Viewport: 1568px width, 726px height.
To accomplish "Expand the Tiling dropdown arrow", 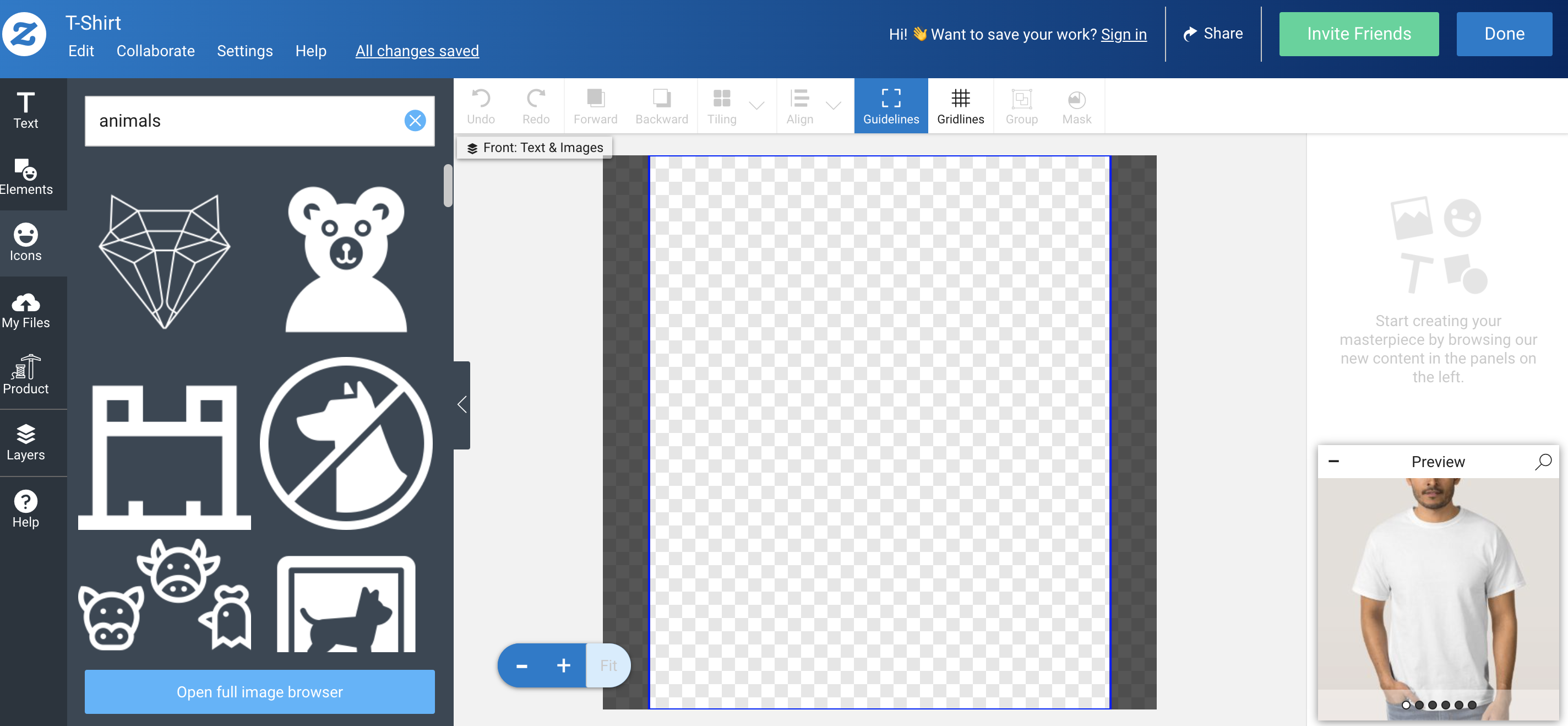I will (x=756, y=105).
